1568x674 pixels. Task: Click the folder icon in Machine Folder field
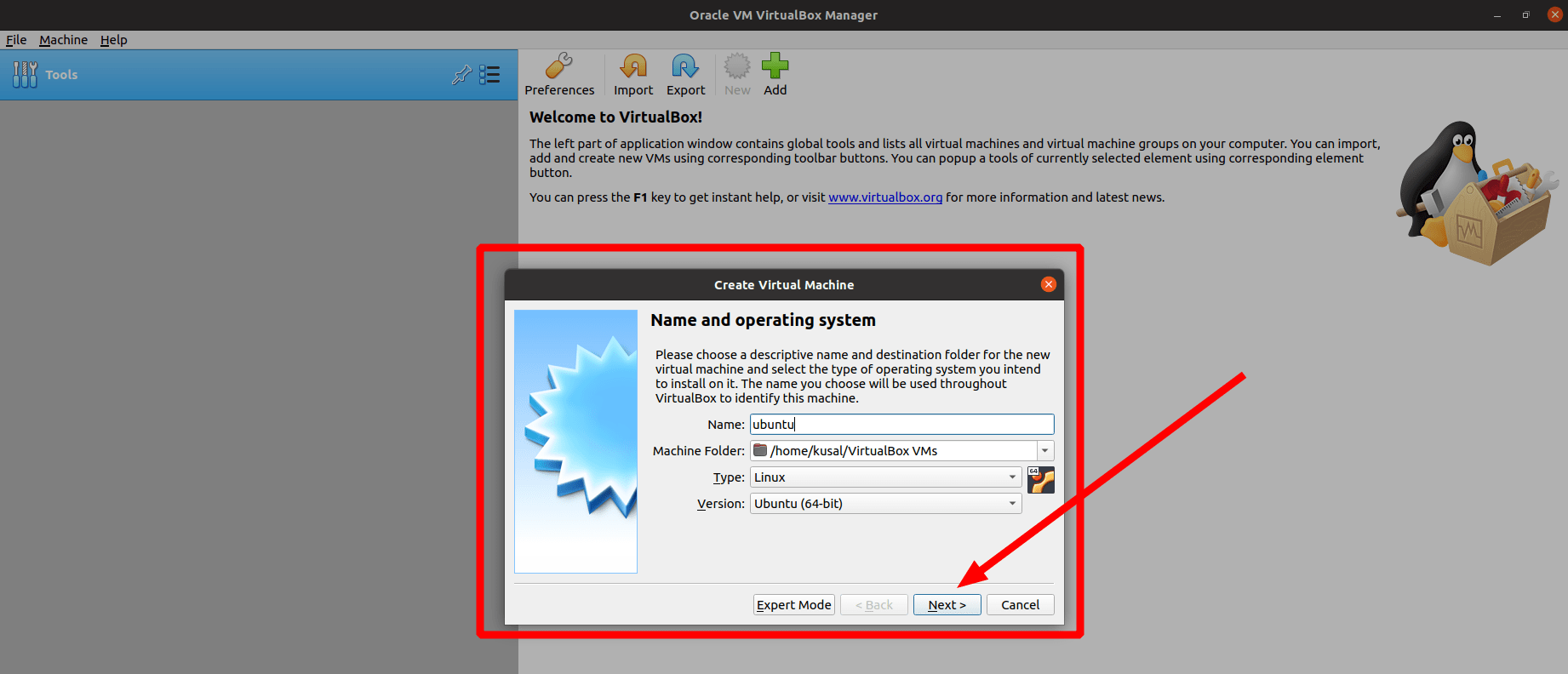point(761,450)
